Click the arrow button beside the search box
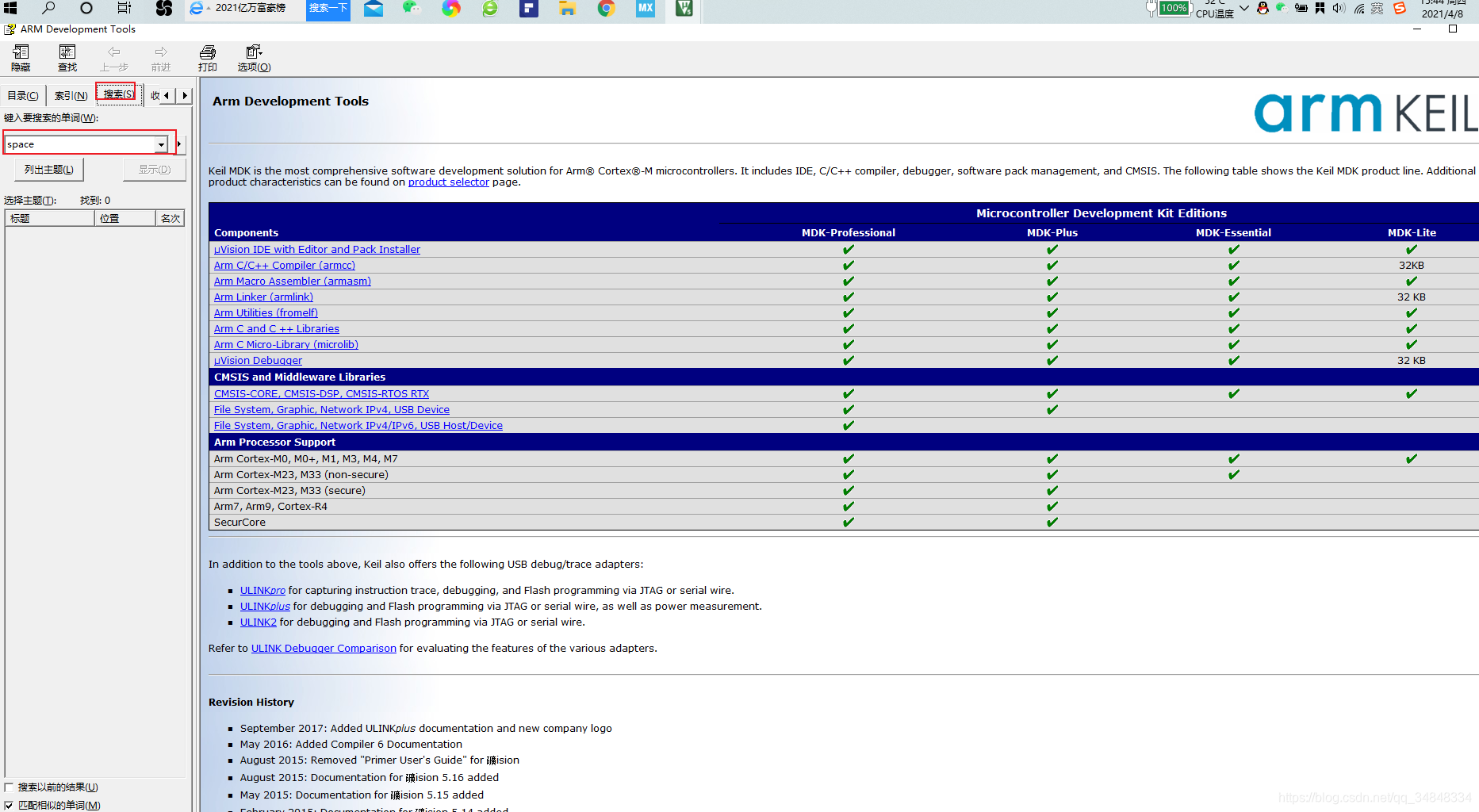 tap(179, 144)
